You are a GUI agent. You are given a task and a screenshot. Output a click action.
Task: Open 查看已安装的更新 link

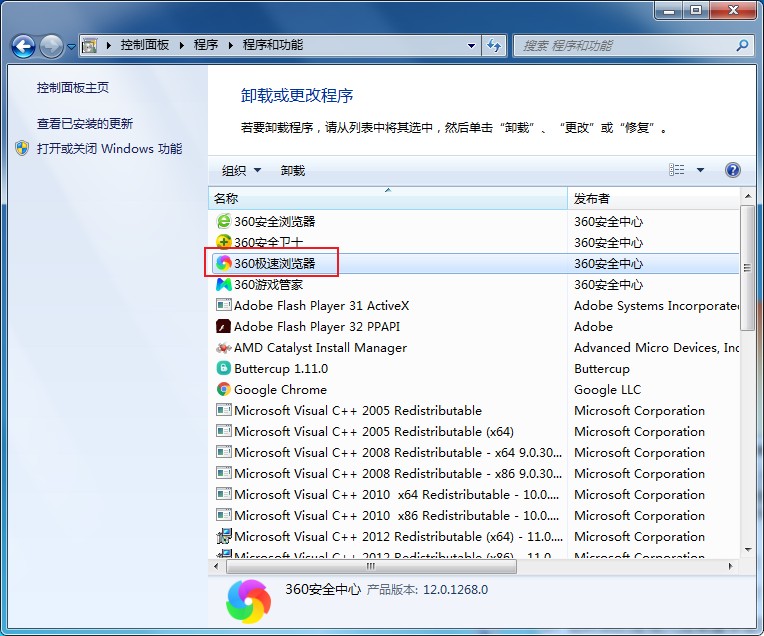85,124
